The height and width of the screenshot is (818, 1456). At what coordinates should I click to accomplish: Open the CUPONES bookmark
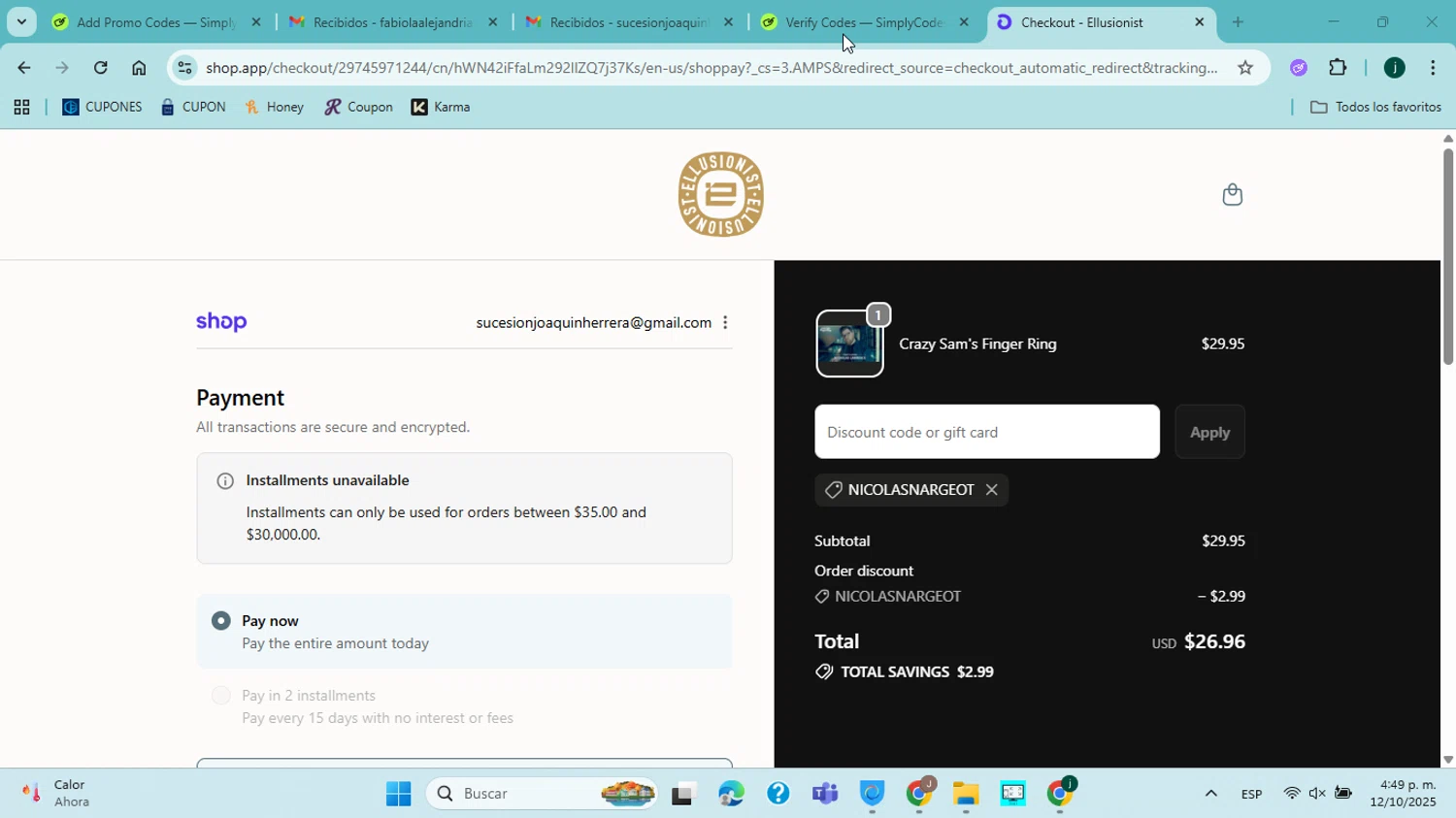click(102, 108)
